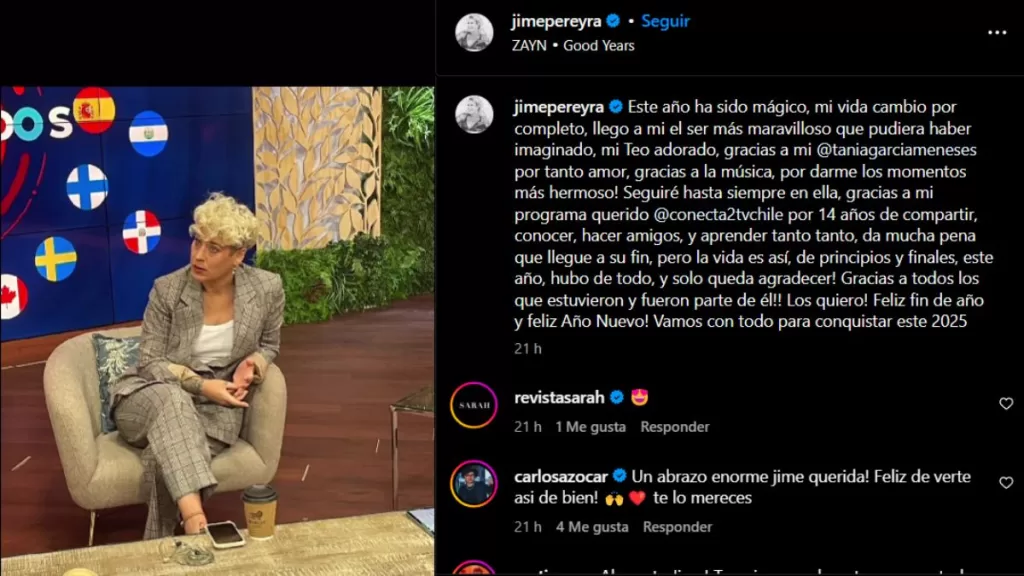
Task: Open the three-dot more options menu
Action: pyautogui.click(x=997, y=32)
